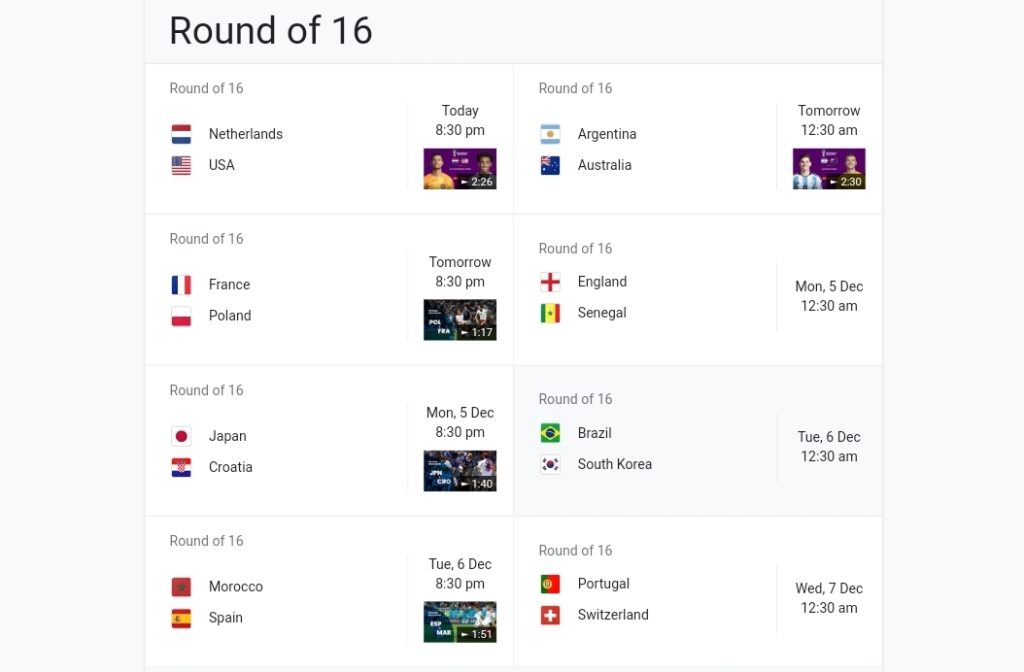Click the Switzerland flag icon
The image size is (1024, 672).
(550, 614)
